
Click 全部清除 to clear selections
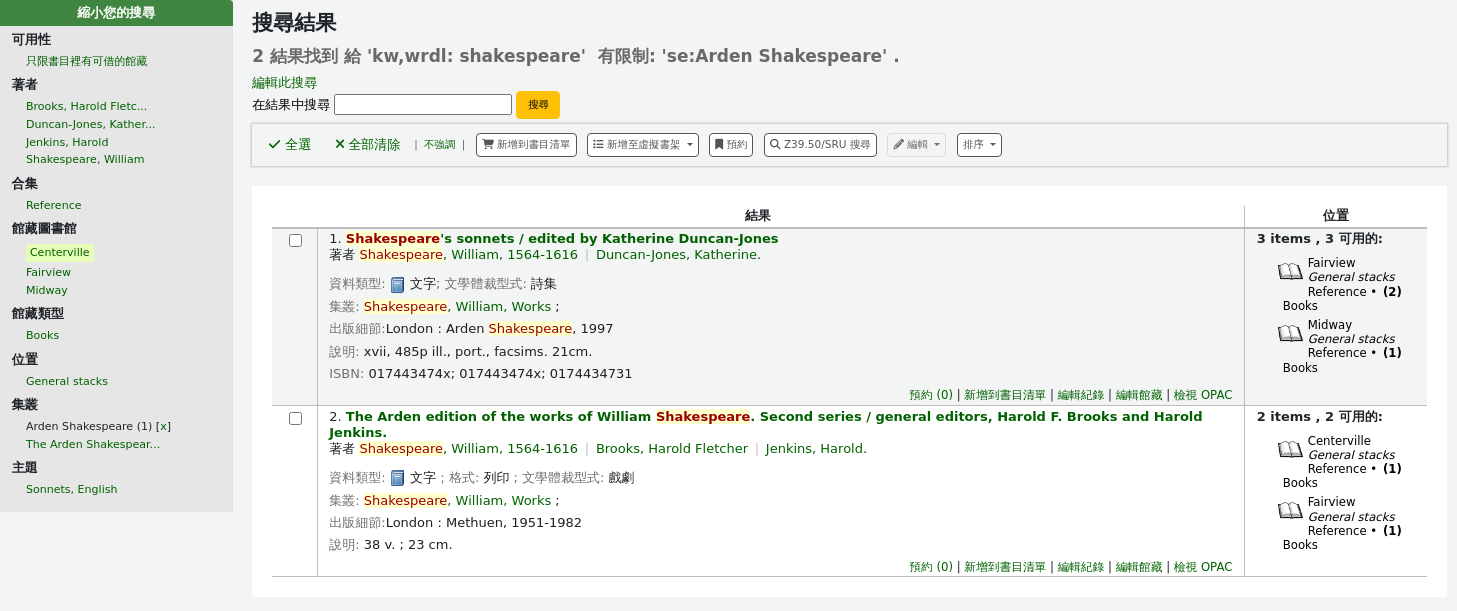(367, 145)
